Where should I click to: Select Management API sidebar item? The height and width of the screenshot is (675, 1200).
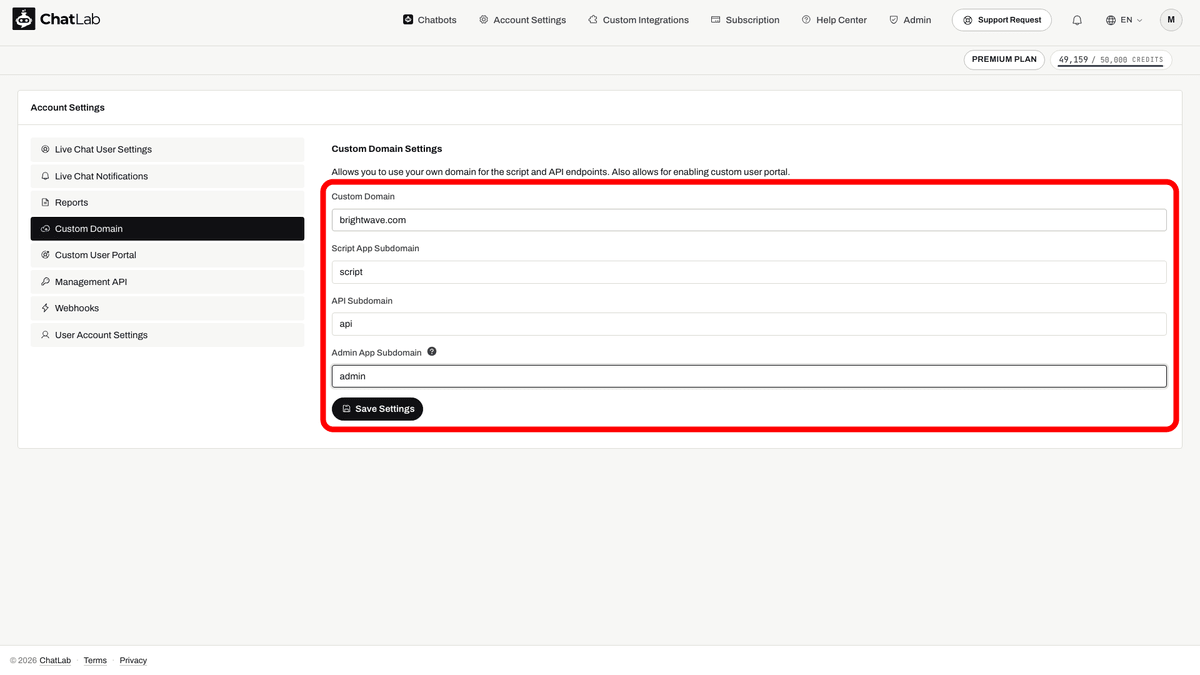167,282
